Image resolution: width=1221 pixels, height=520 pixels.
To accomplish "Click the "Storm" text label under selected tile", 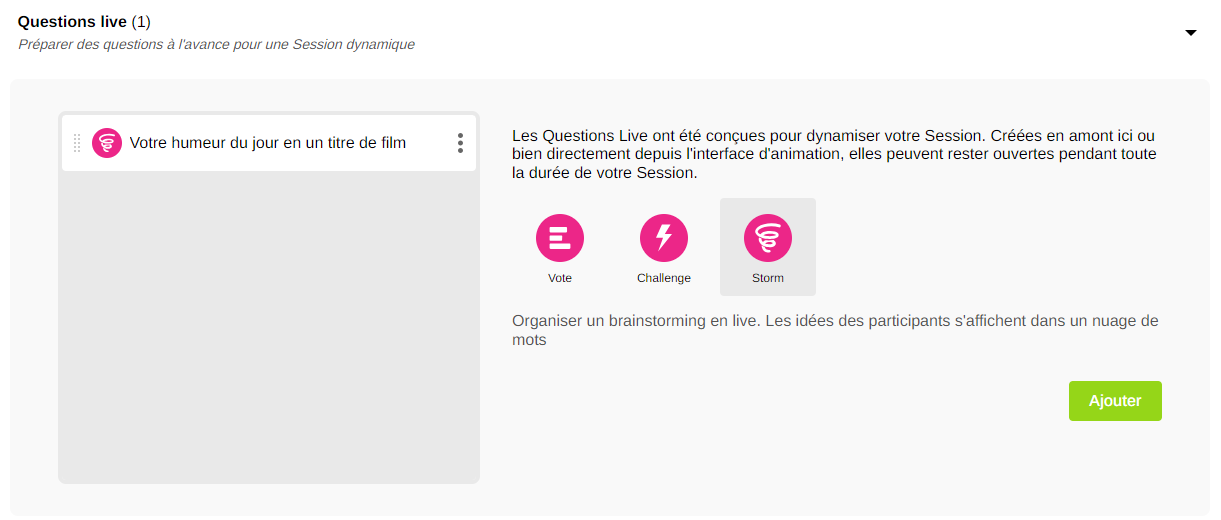I will 768,278.
